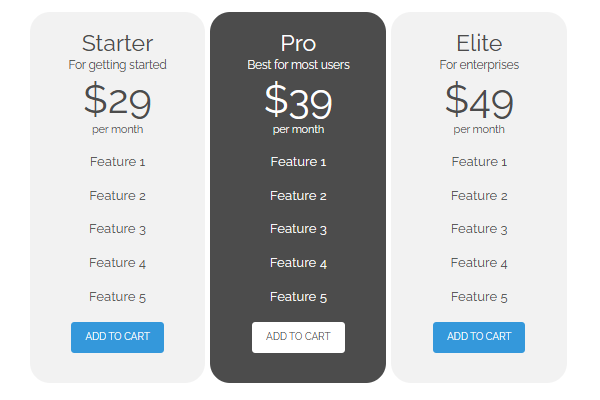Add the Elite plan to cart
Screen dimensions: 600x400
click(478, 337)
